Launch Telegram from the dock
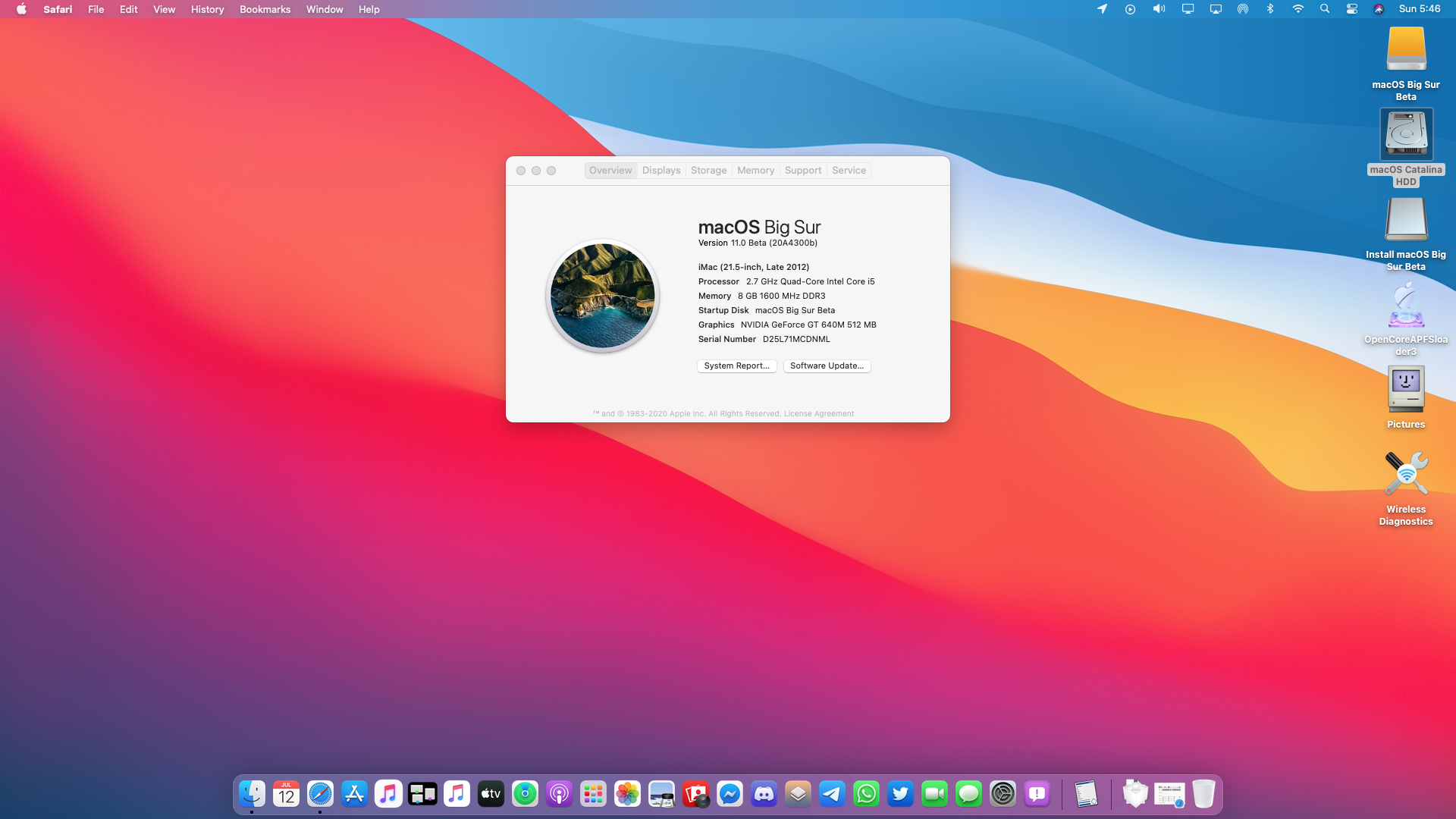 coord(832,794)
